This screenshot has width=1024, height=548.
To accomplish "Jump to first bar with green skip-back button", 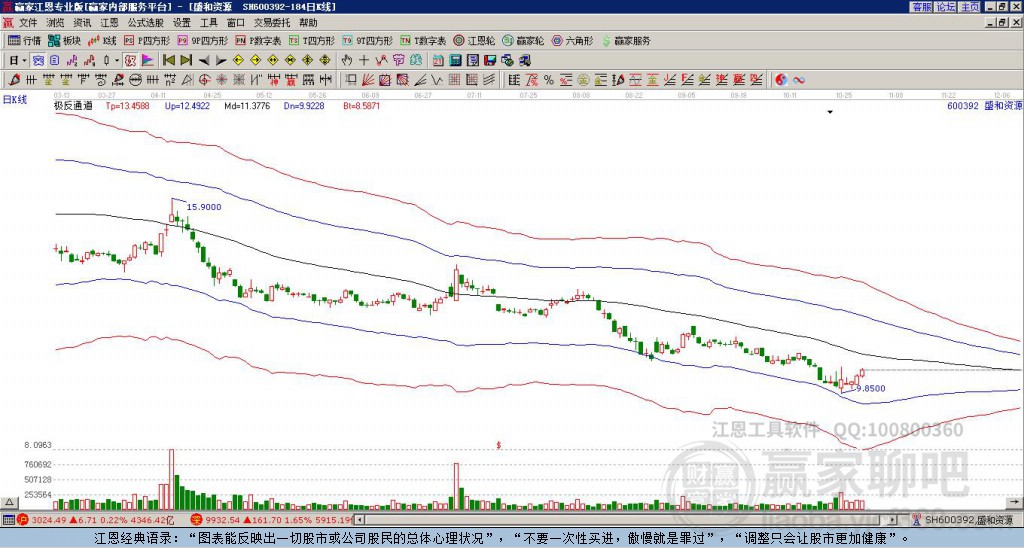I will [x=168, y=61].
